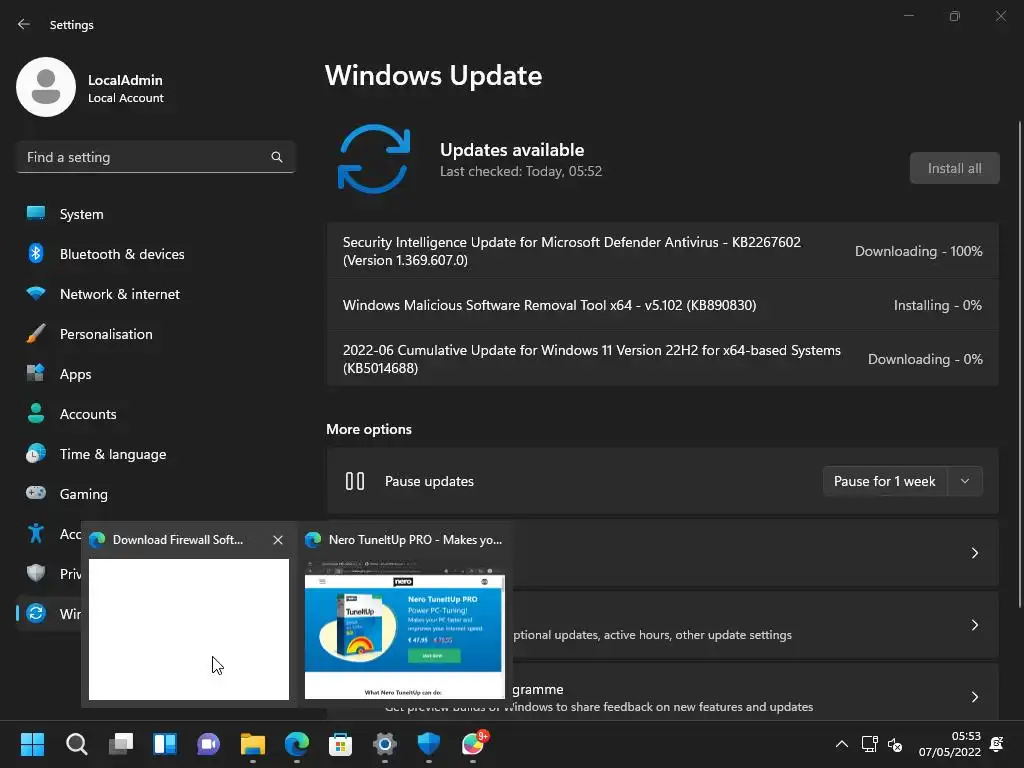Click the Settings page vertical scrollbar
The image size is (1024, 768).
pos(1019,365)
